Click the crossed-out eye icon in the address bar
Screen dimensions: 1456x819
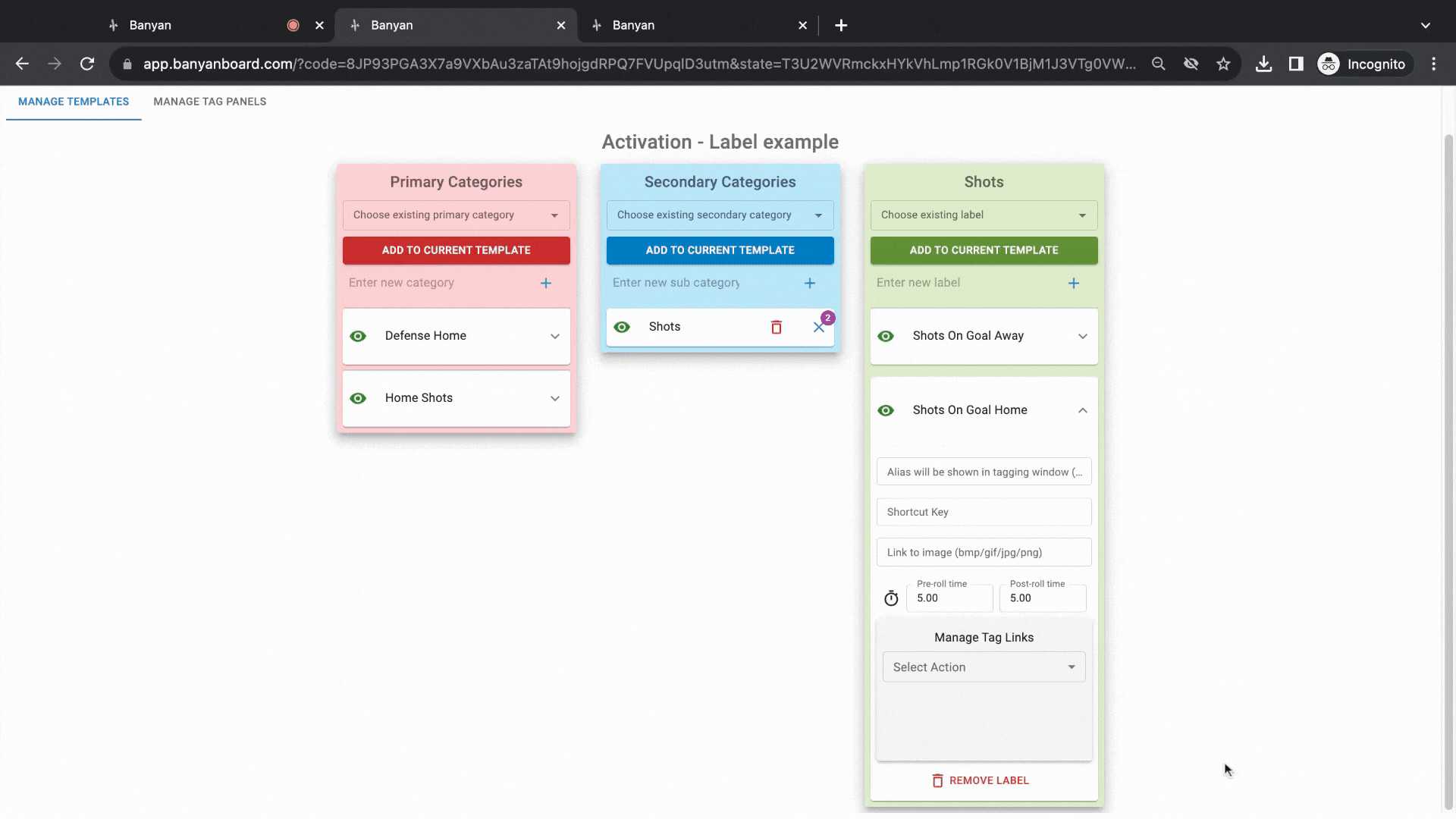coord(1191,64)
